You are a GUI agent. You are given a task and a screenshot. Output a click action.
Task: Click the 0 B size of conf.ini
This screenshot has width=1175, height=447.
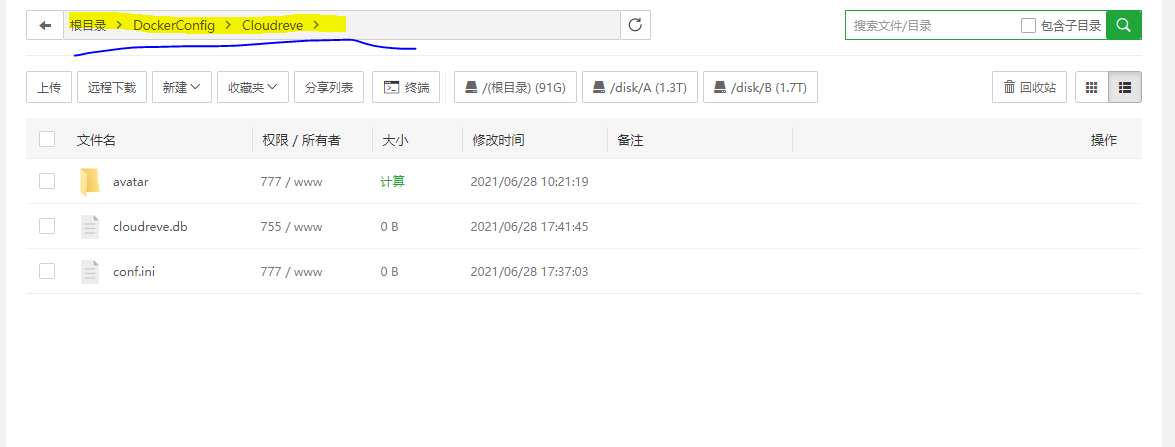389,271
